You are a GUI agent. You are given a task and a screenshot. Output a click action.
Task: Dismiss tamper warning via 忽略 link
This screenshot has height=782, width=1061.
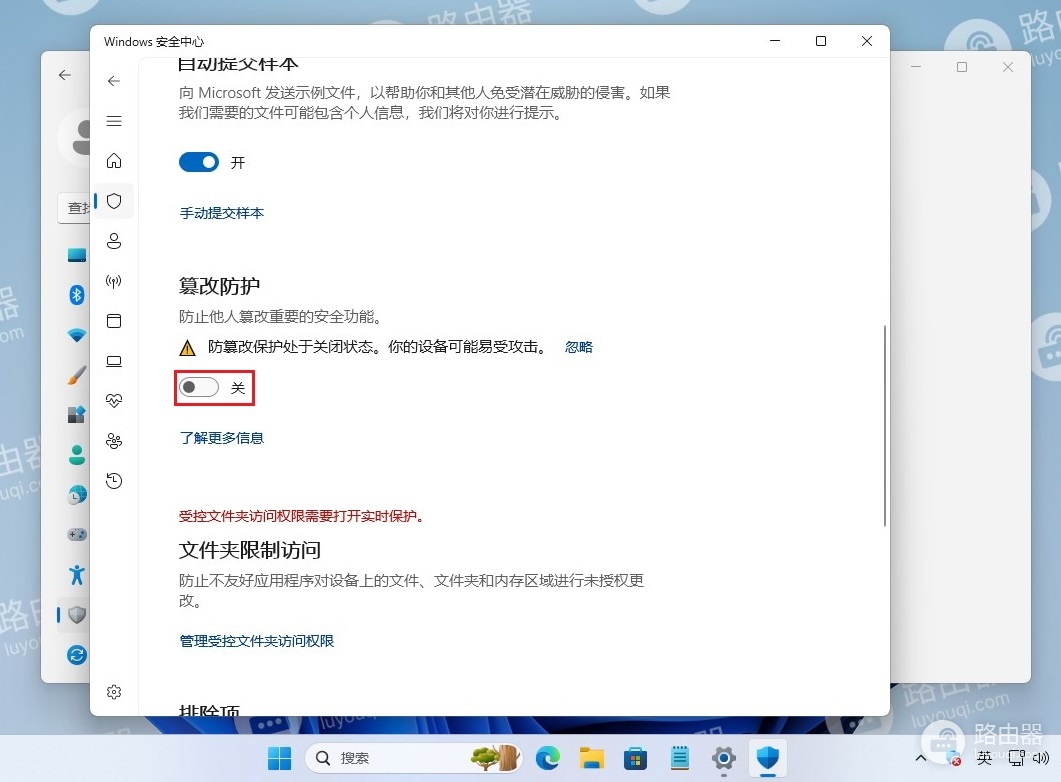tap(579, 347)
